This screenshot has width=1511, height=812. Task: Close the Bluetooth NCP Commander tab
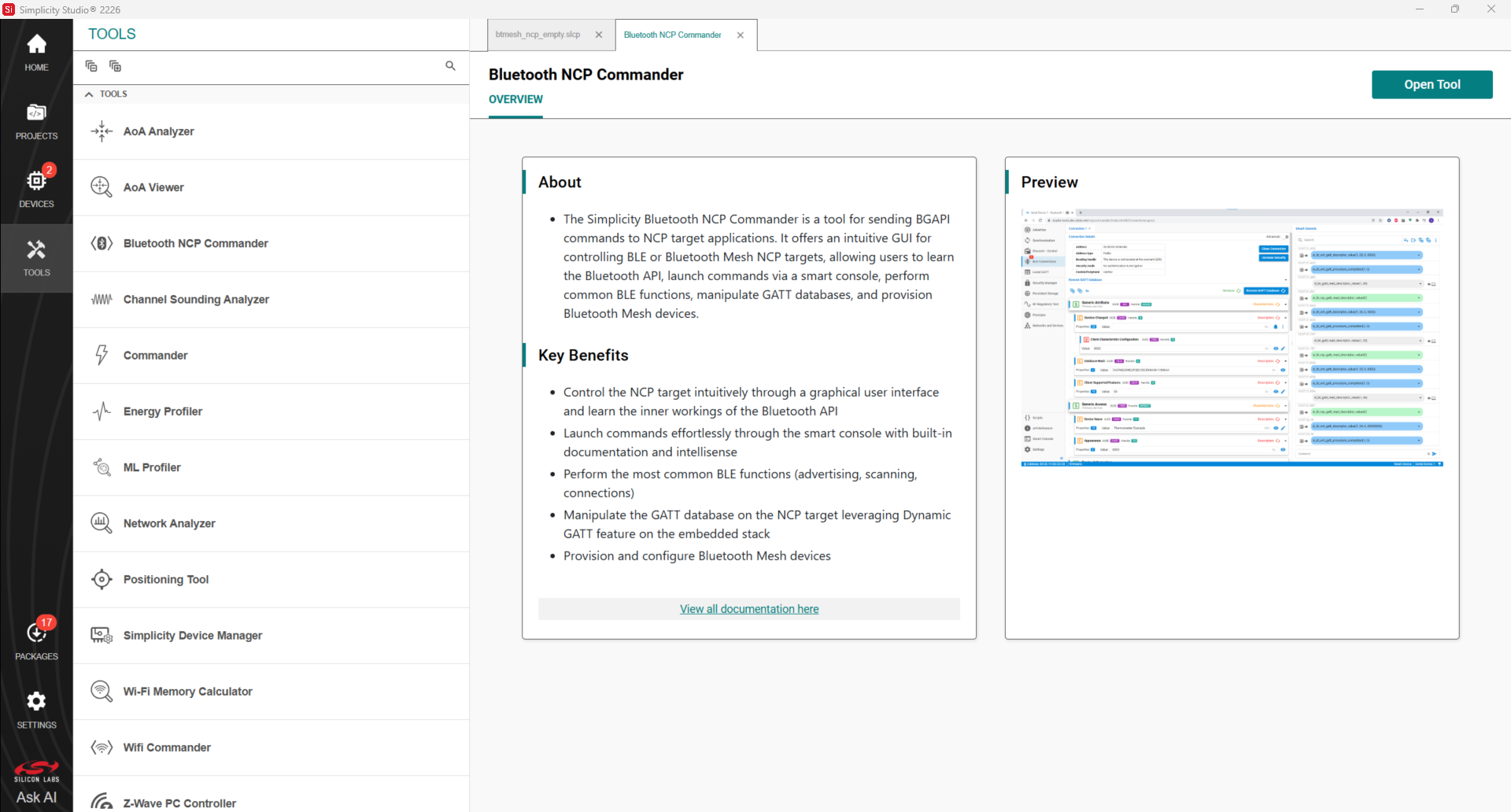coord(741,35)
